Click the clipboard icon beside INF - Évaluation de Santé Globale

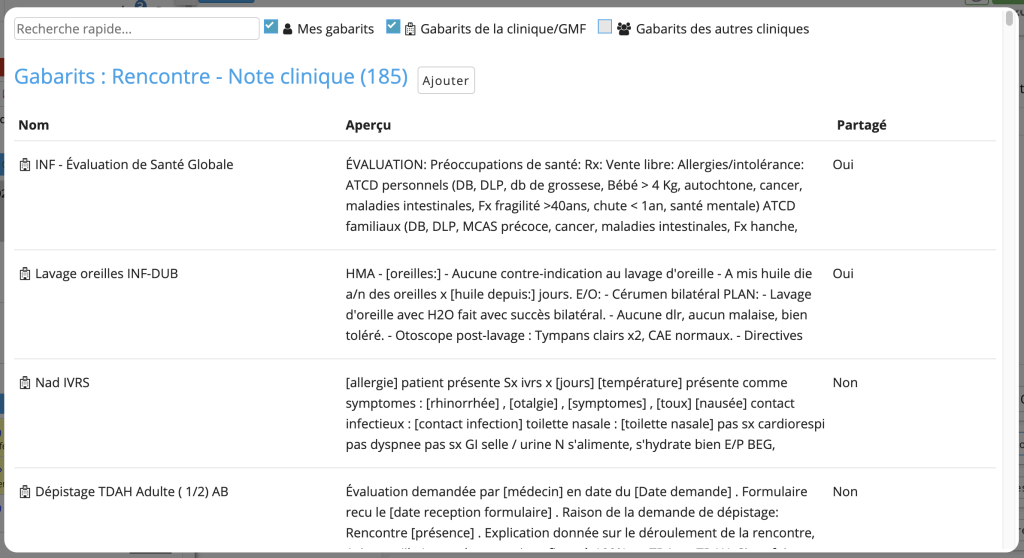coord(25,165)
